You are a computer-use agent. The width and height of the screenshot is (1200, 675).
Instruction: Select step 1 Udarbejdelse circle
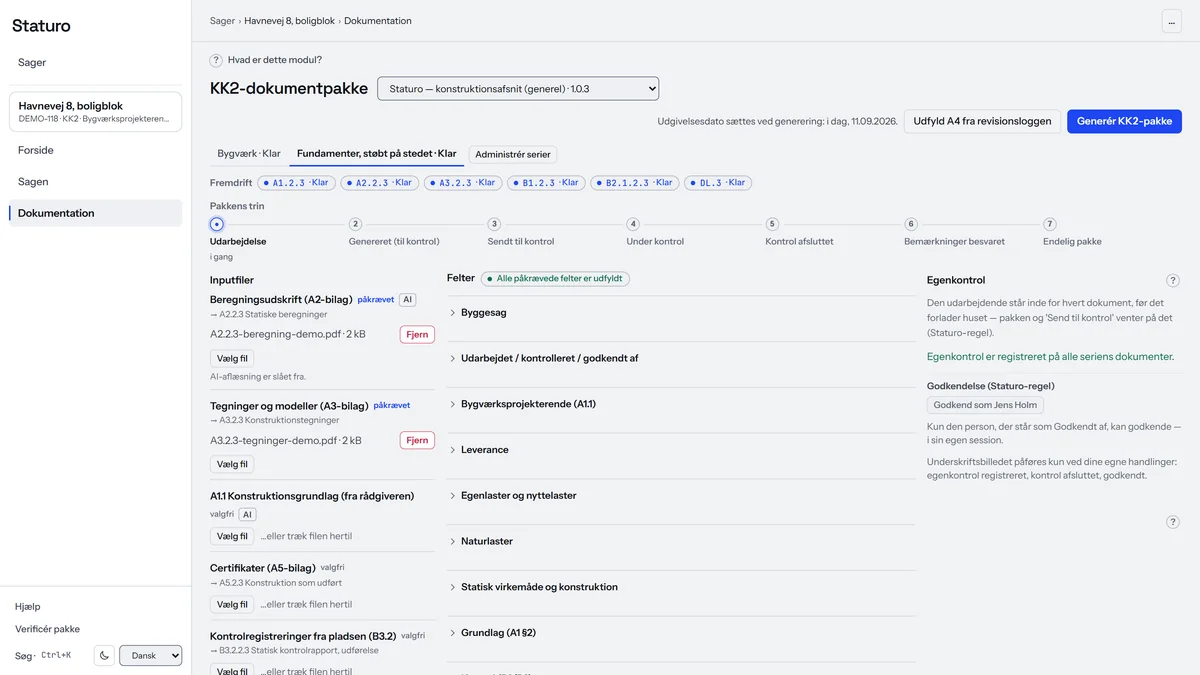tap(217, 224)
